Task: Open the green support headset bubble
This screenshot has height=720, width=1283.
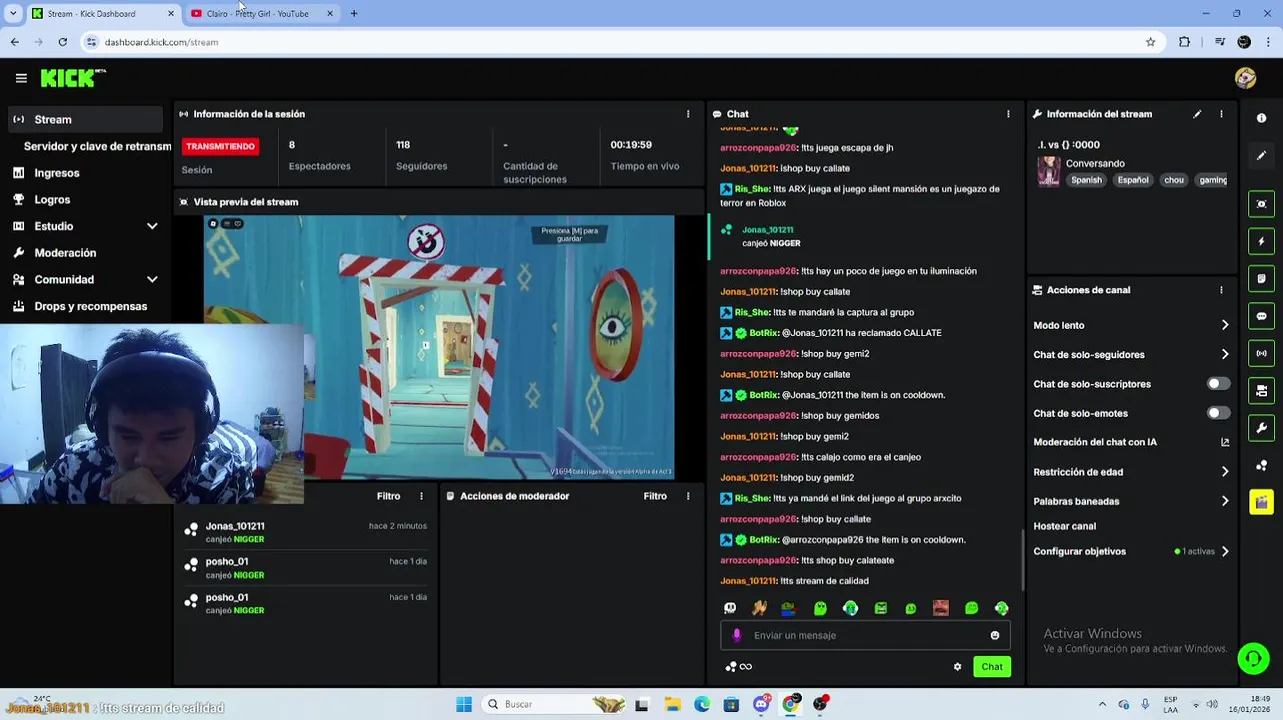Action: click(x=1253, y=658)
